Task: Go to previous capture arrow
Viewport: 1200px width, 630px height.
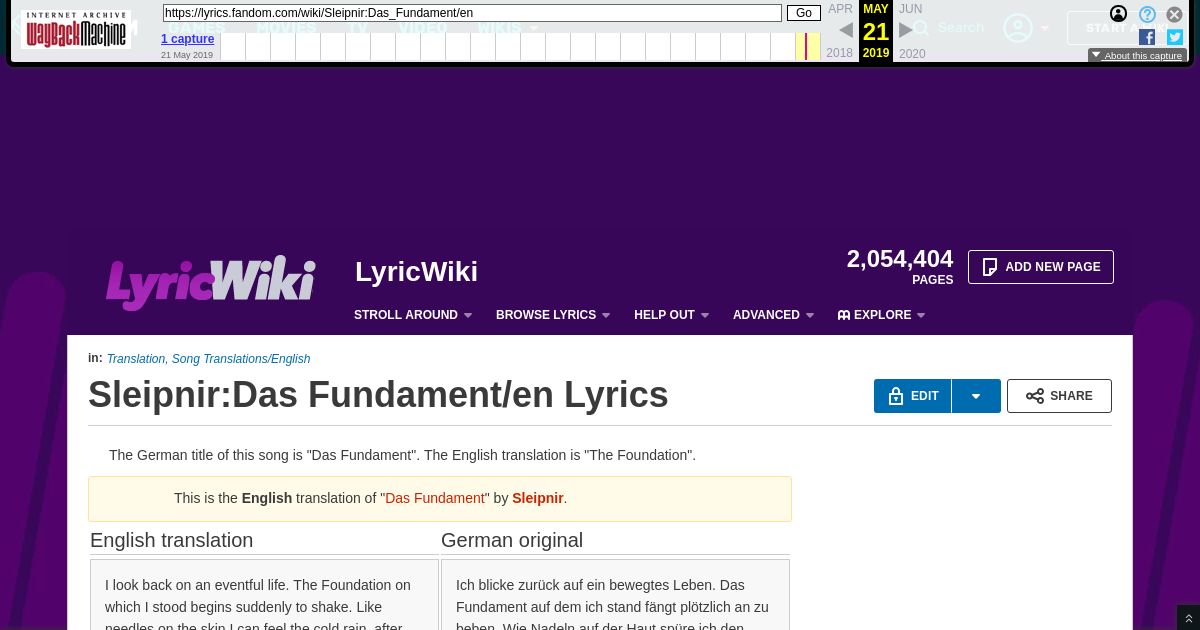Action: (x=845, y=30)
